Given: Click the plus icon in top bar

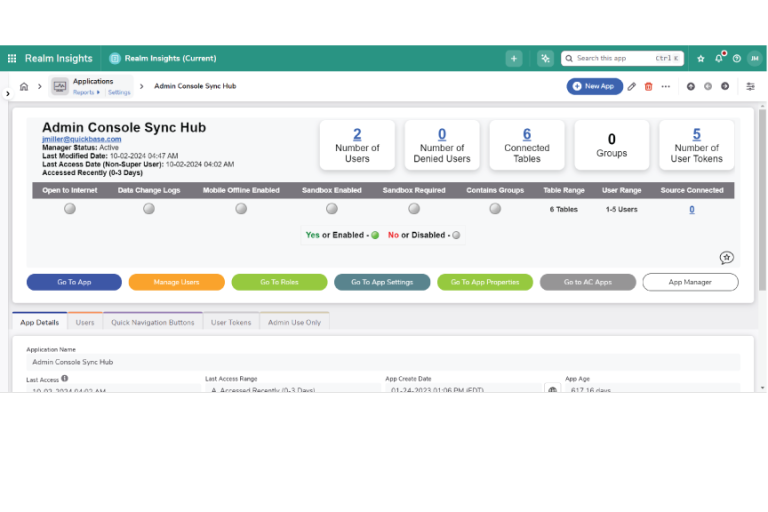Looking at the screenshot, I should pos(514,59).
